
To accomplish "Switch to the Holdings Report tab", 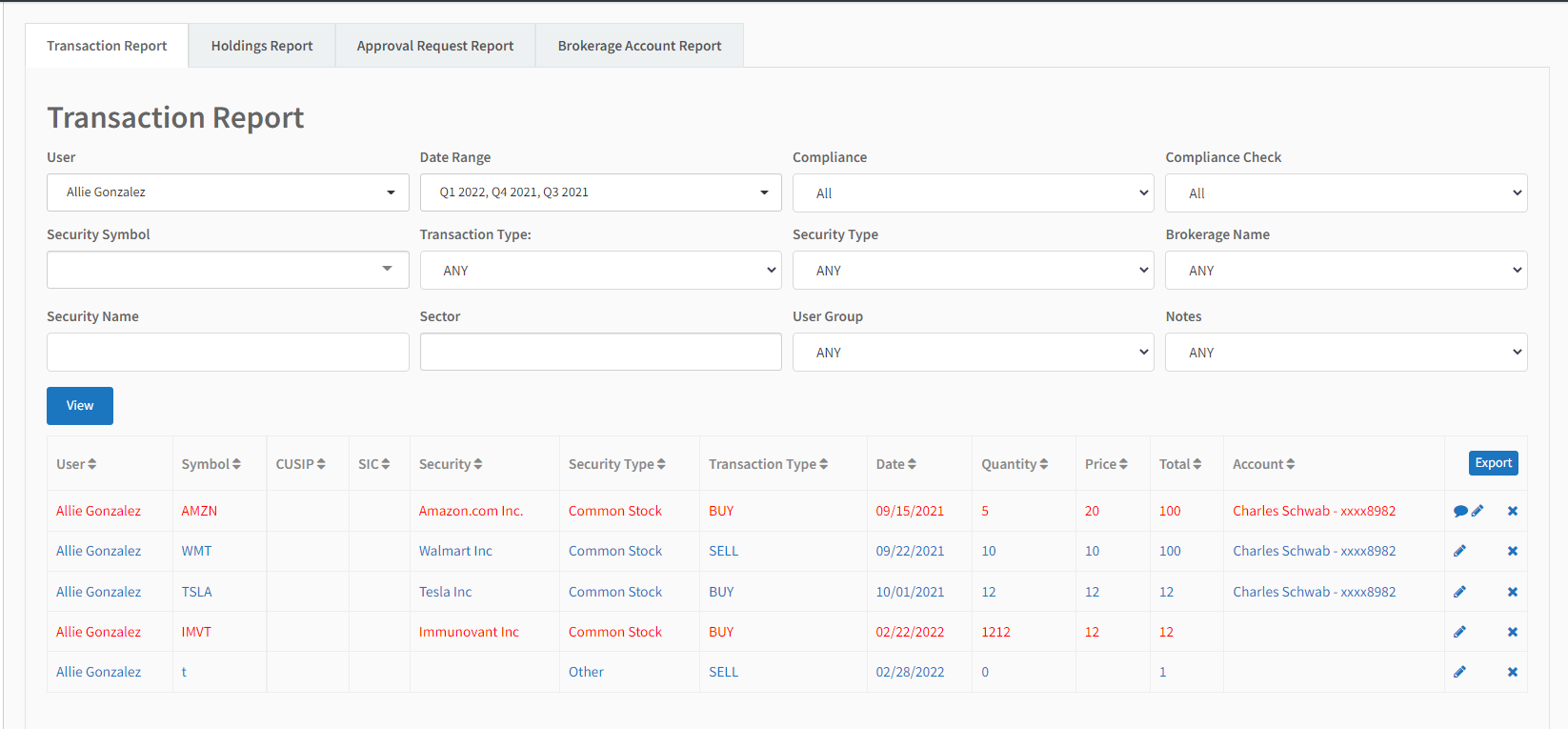I will click(x=262, y=46).
